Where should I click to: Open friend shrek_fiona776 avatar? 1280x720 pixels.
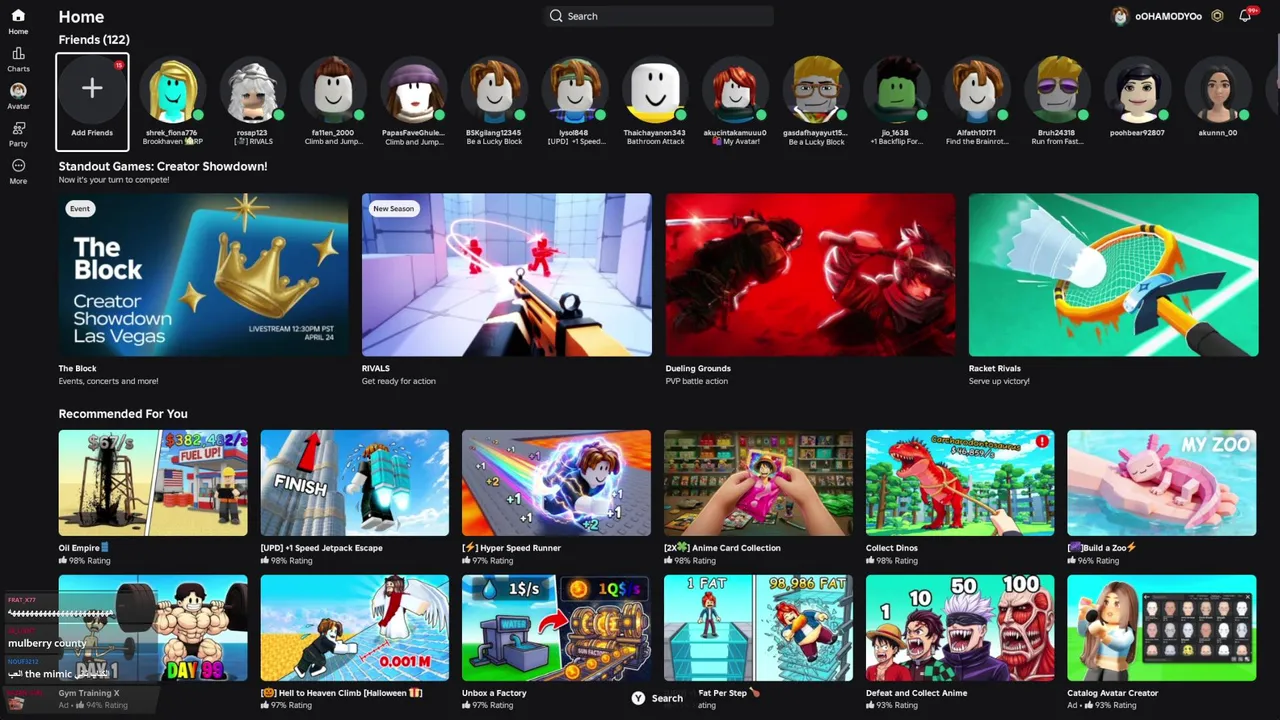172,89
